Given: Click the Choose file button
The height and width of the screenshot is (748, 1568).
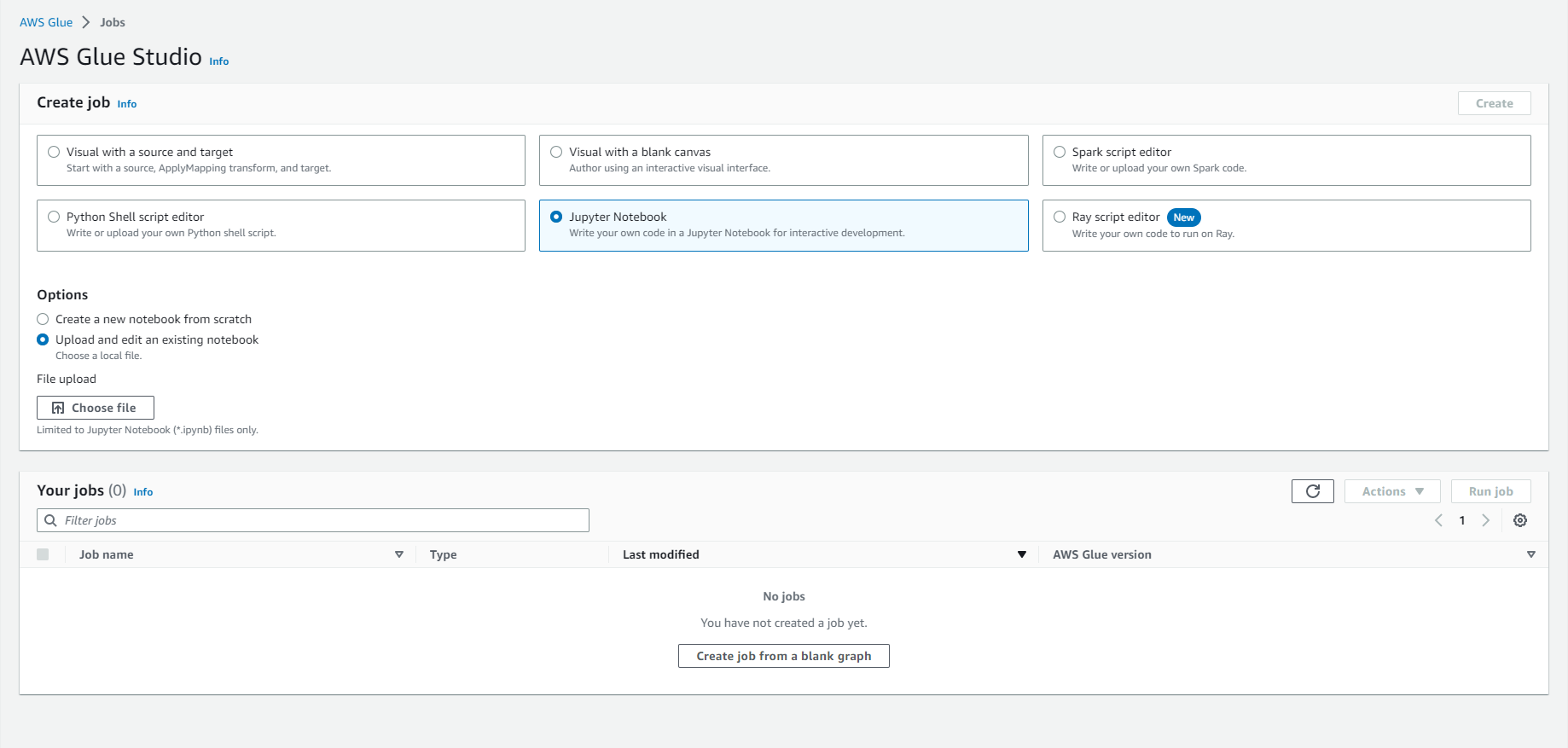Looking at the screenshot, I should (96, 408).
